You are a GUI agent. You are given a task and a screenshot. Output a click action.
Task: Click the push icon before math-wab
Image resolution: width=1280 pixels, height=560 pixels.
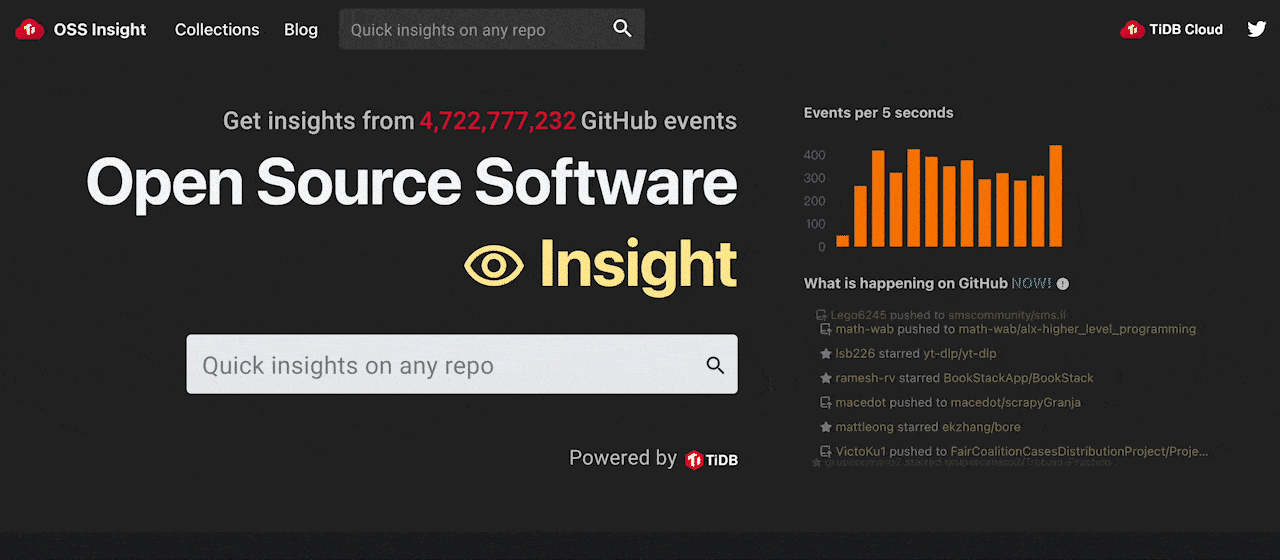pyautogui.click(x=826, y=329)
